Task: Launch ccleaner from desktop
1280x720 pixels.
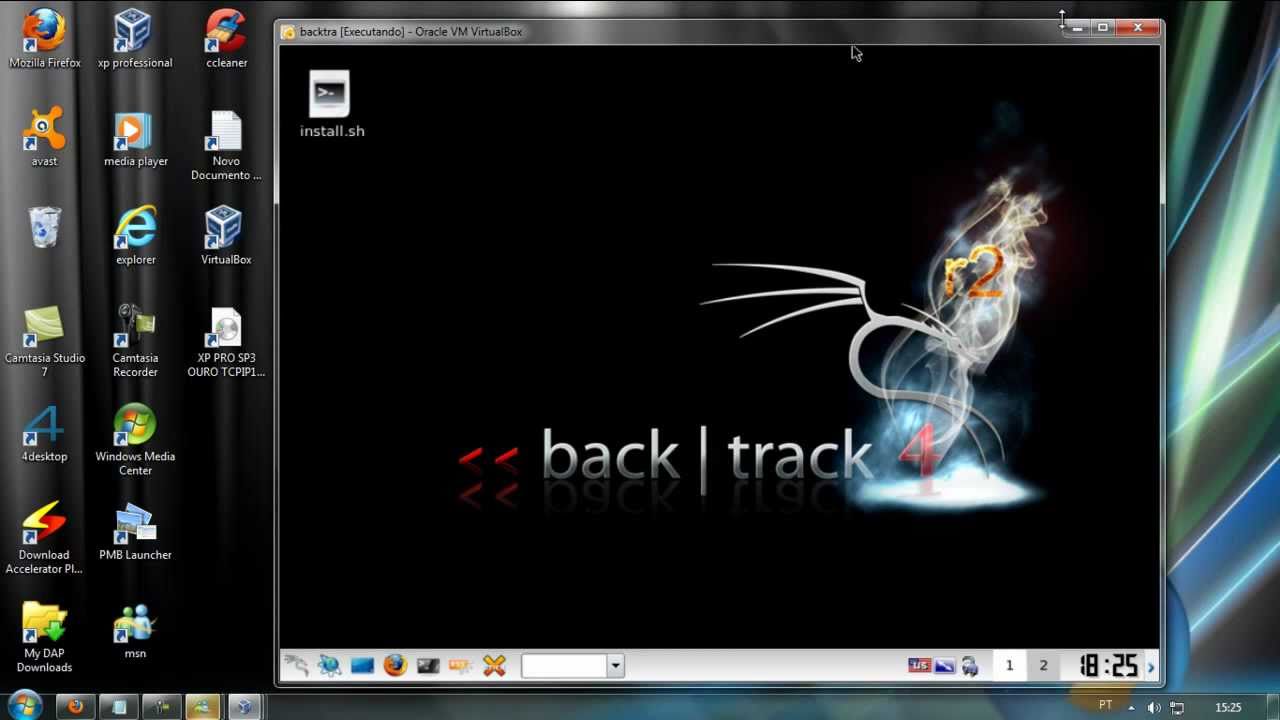Action: coord(226,40)
